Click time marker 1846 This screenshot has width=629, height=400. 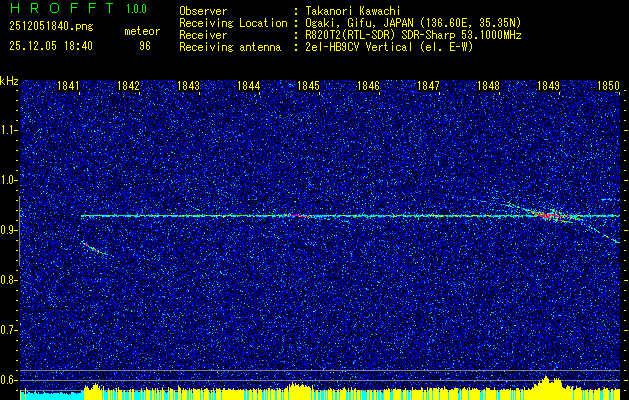[x=368, y=85]
